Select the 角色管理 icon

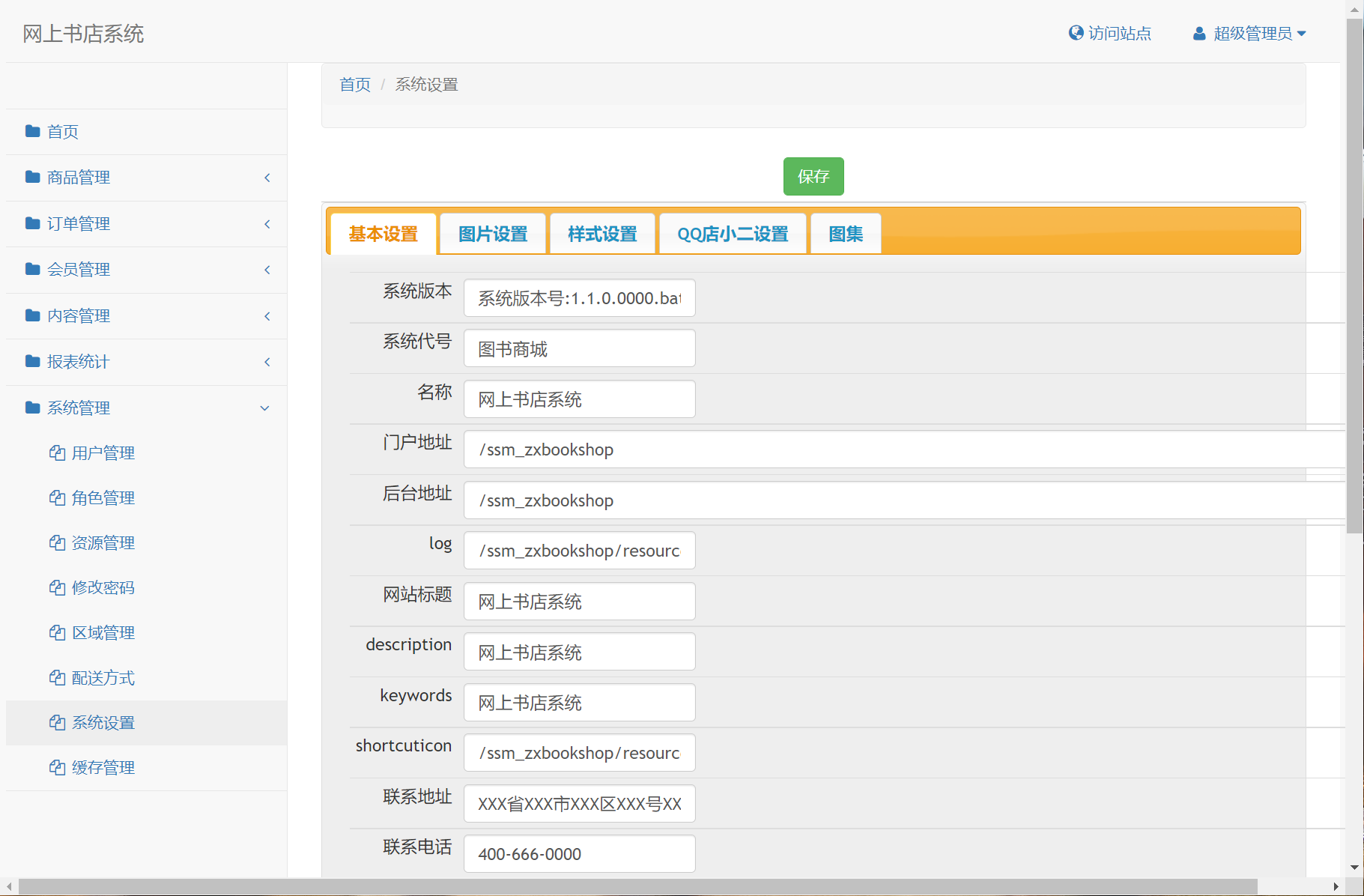(58, 497)
